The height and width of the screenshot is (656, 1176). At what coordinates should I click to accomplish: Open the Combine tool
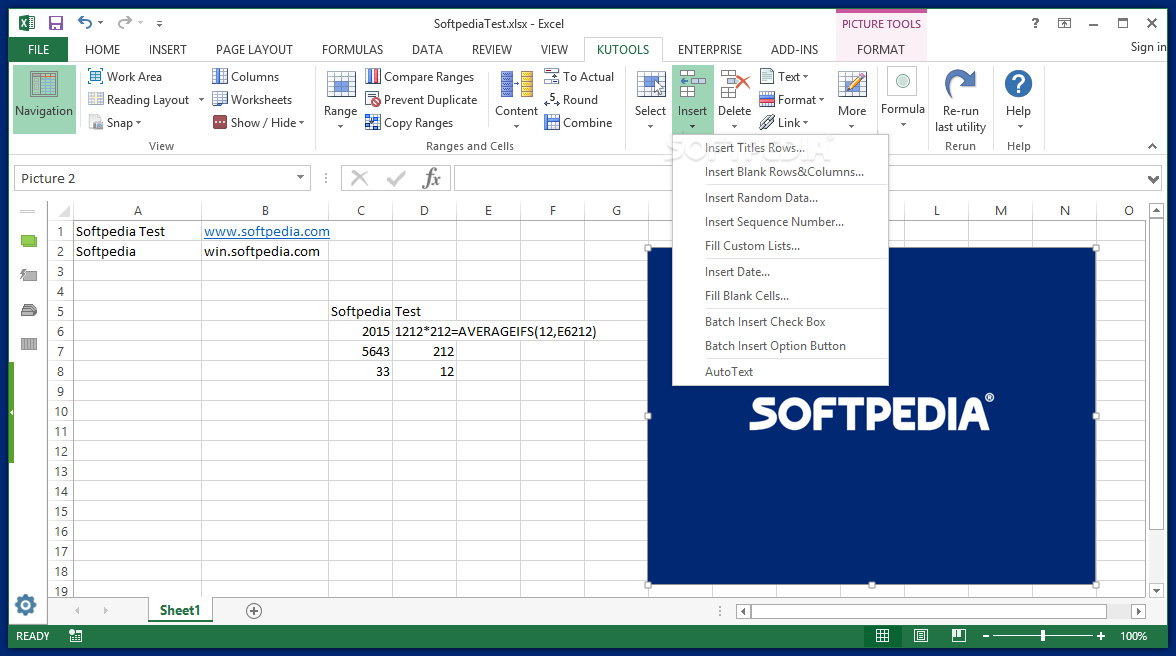point(578,123)
